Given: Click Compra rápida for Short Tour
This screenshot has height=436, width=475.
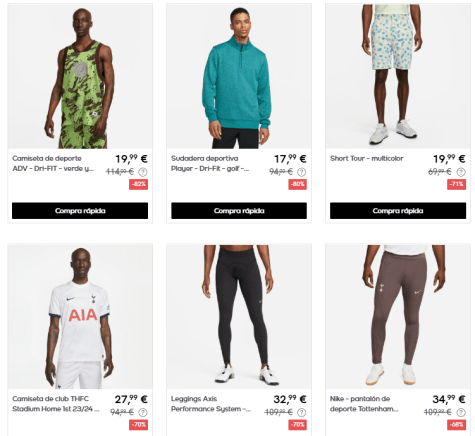Looking at the screenshot, I should (x=398, y=211).
